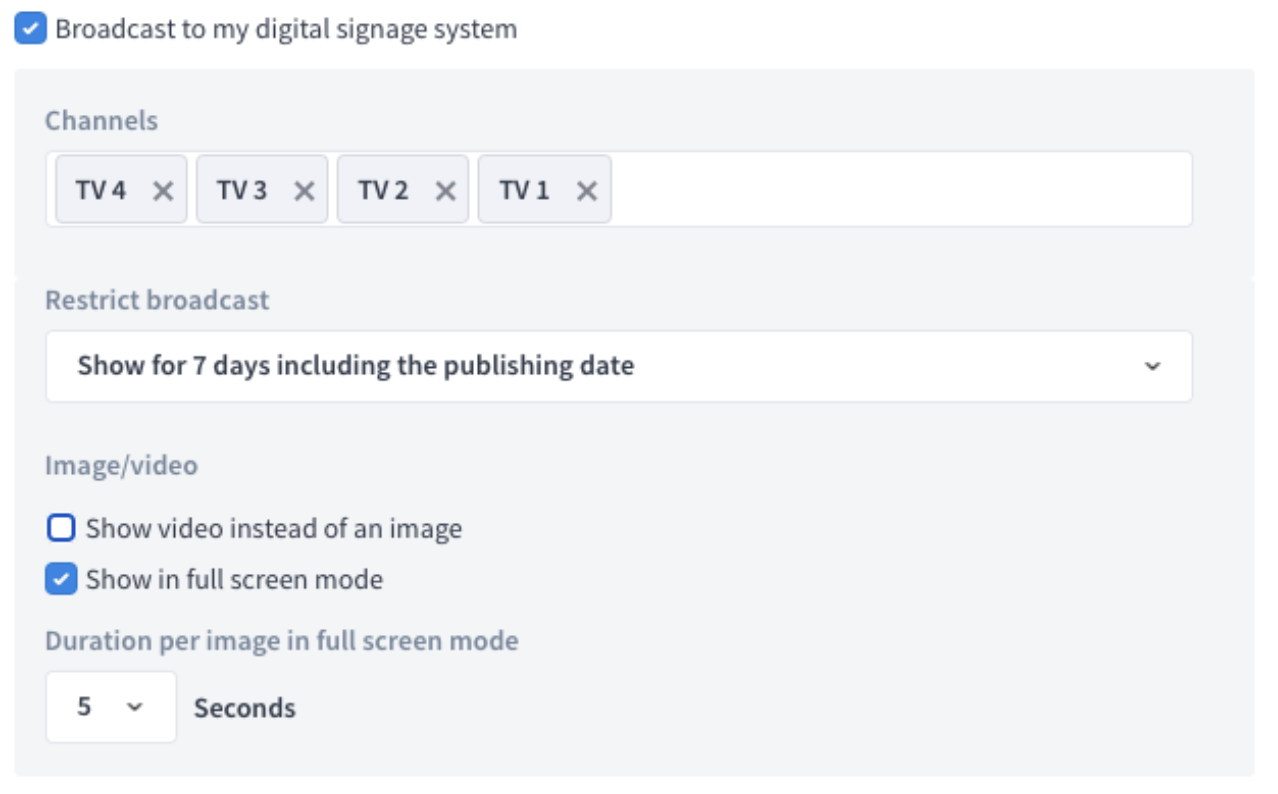Click the Duration per image label
The width and height of the screenshot is (1278, 794).
click(282, 640)
